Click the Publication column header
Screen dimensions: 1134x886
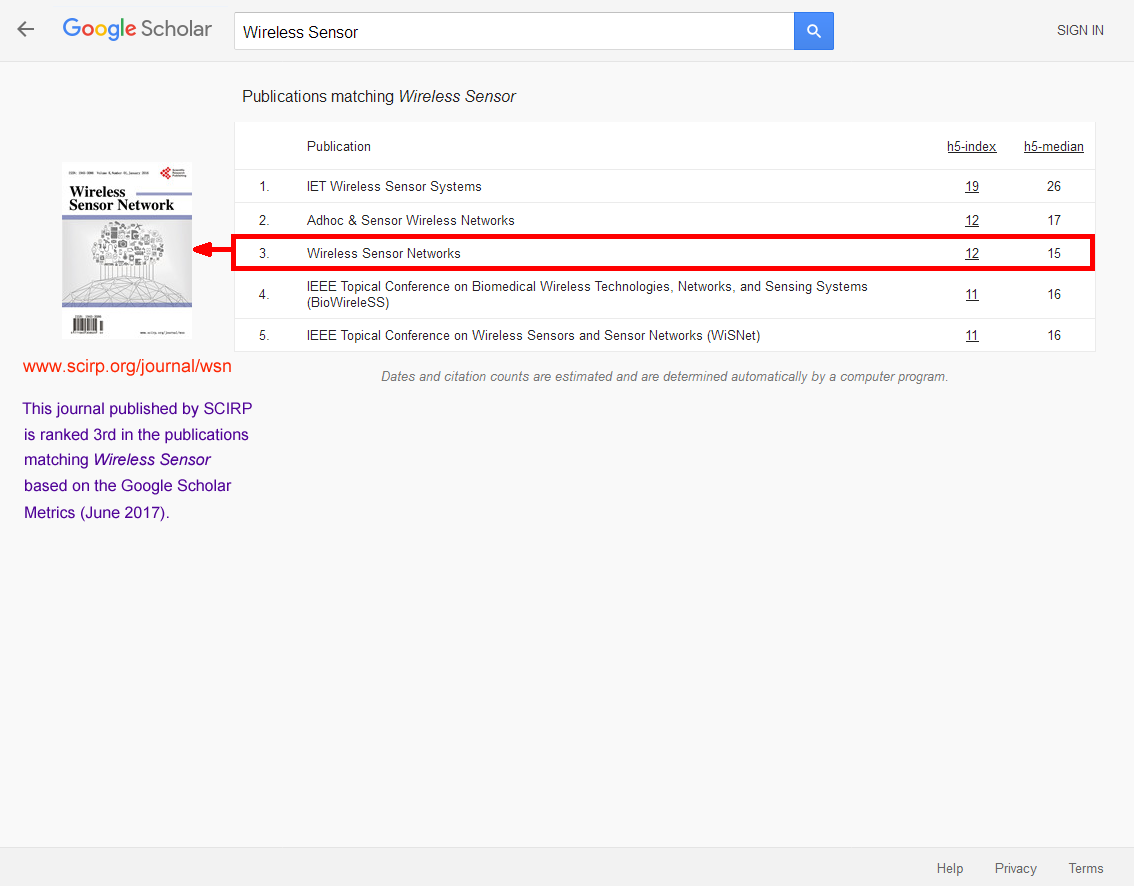(338, 146)
